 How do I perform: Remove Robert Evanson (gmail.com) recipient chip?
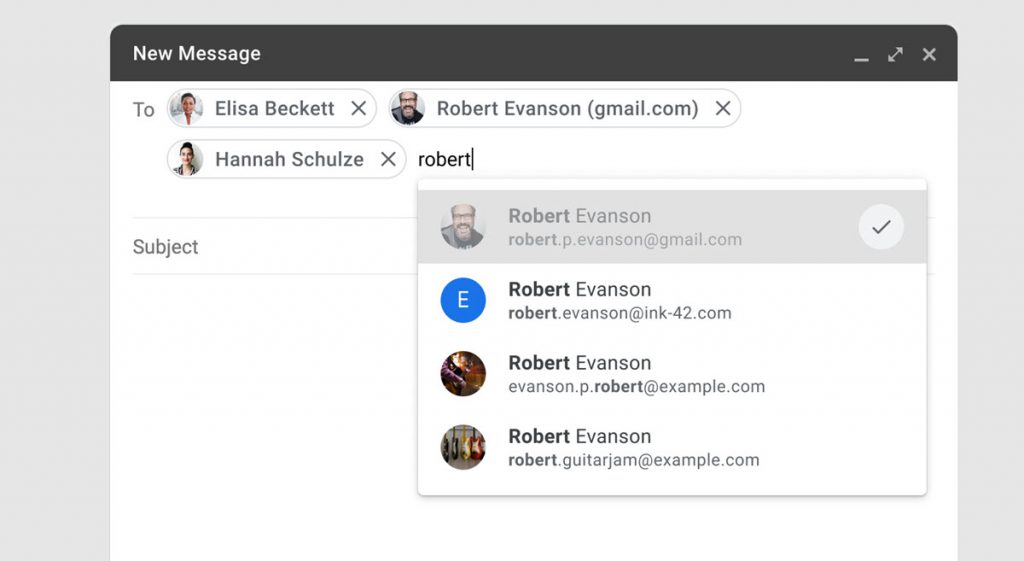pos(722,108)
